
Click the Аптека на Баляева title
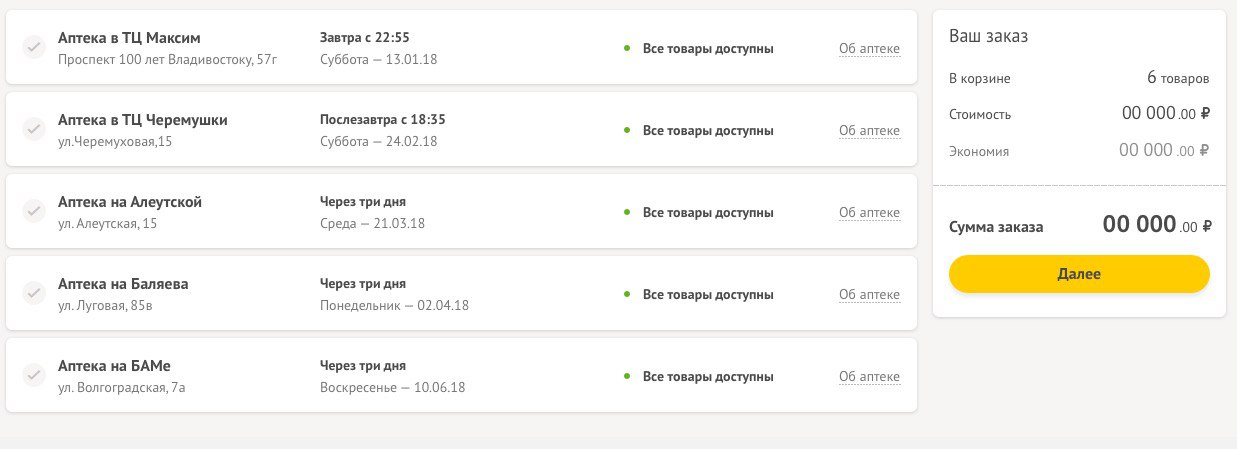coord(123,284)
